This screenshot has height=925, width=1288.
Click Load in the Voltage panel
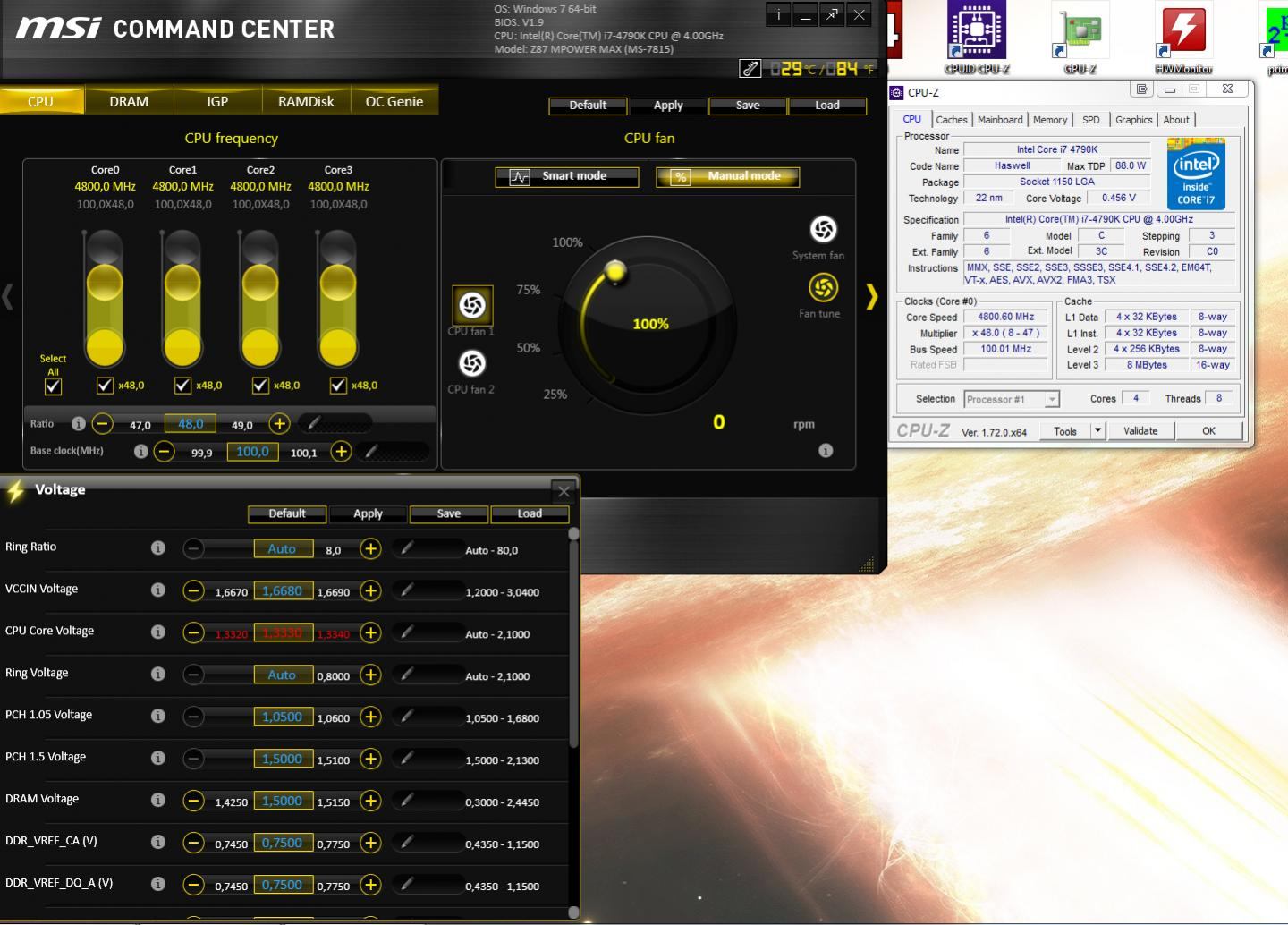pos(530,514)
